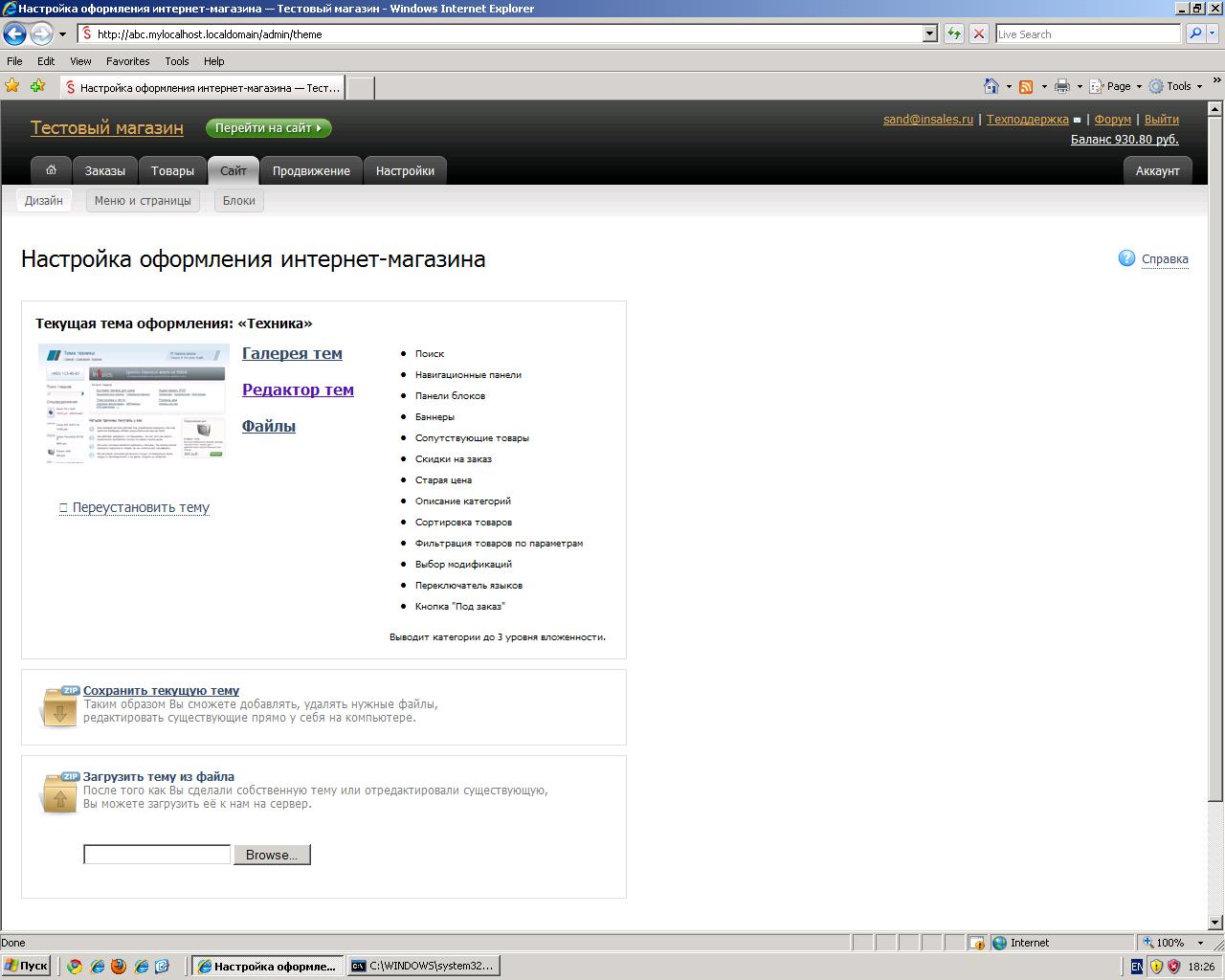Open the Редактор тем link

point(298,390)
